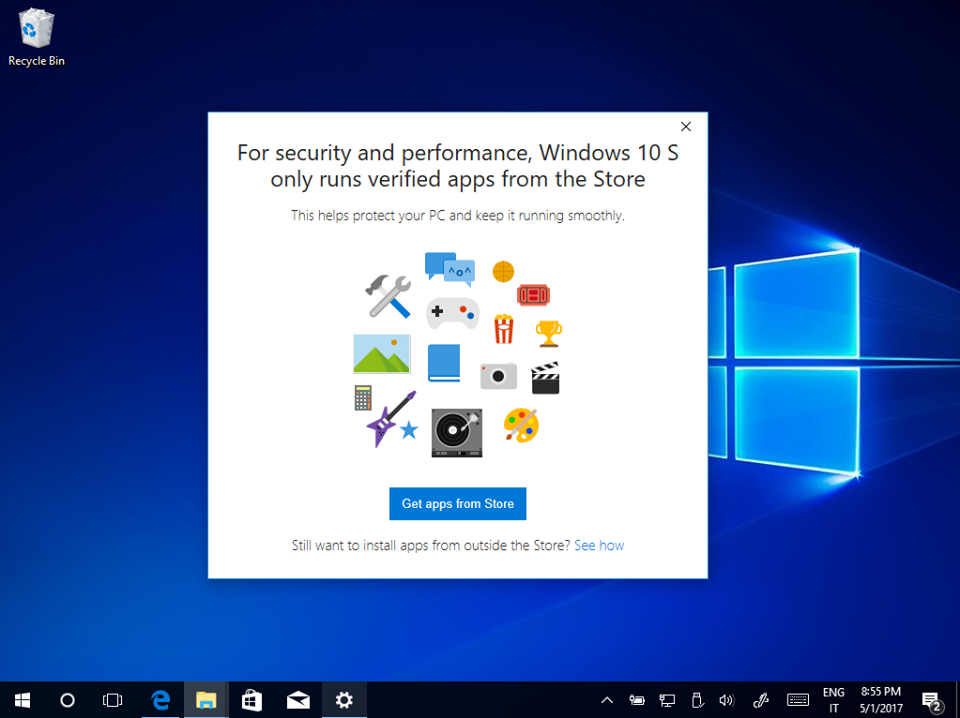Click the safely remove hardware icon

[697, 700]
